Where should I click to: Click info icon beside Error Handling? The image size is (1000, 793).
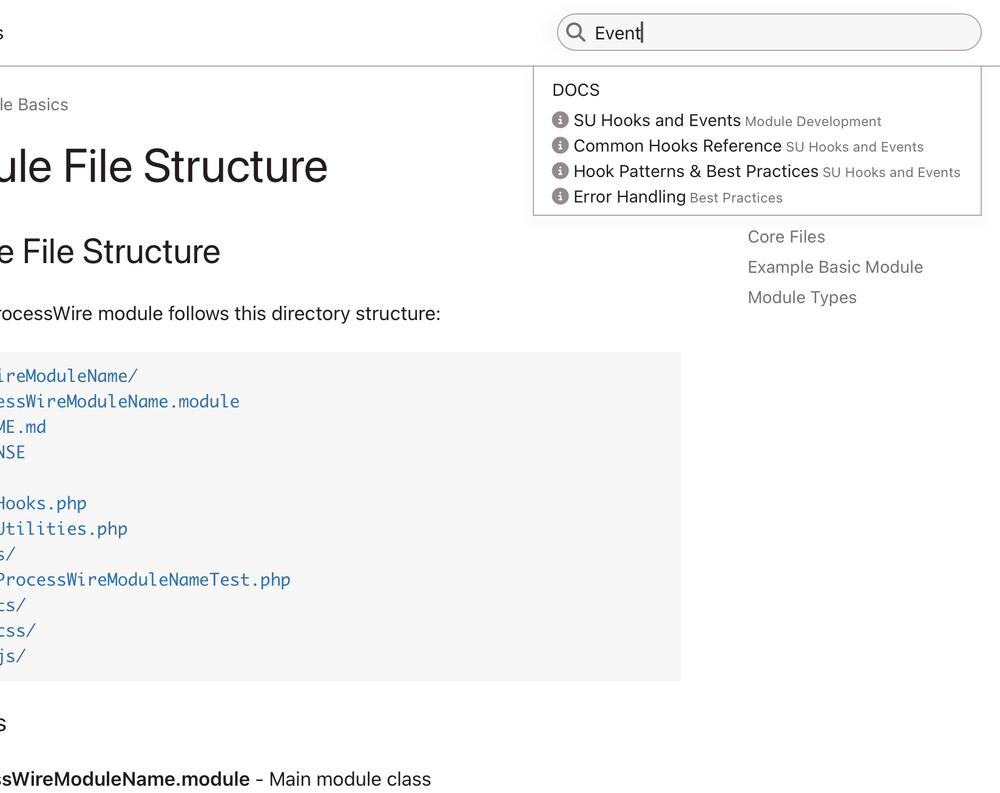560,196
